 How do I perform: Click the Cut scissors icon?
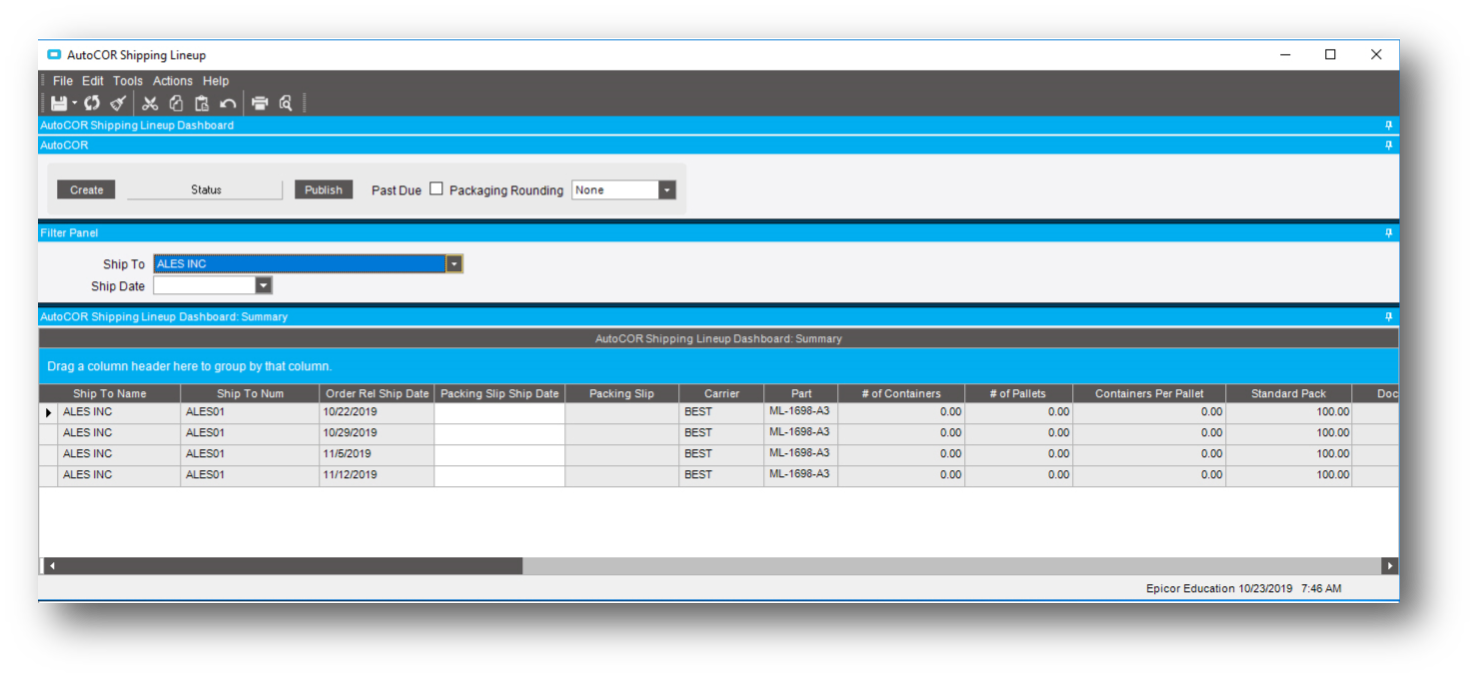point(150,103)
